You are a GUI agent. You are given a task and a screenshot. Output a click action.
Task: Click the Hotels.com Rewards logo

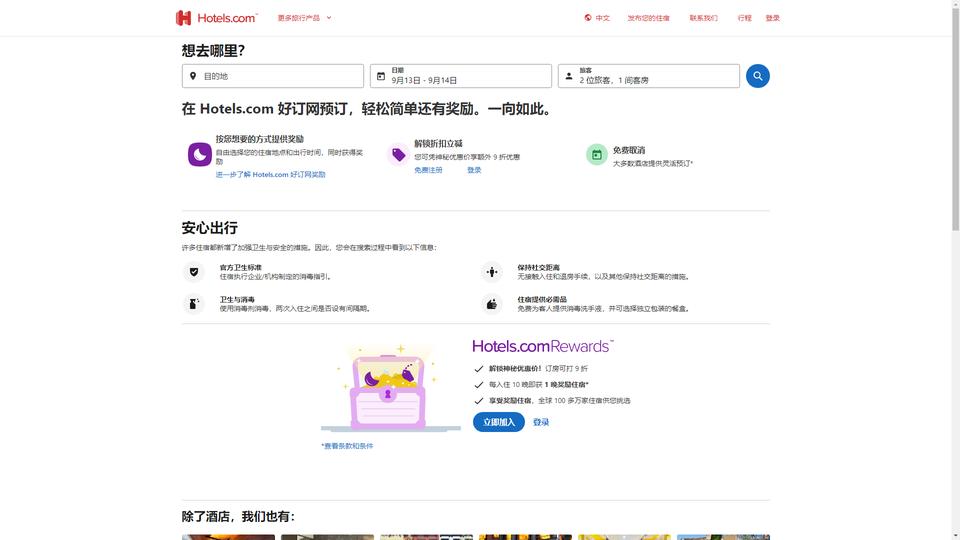pyautogui.click(x=543, y=347)
